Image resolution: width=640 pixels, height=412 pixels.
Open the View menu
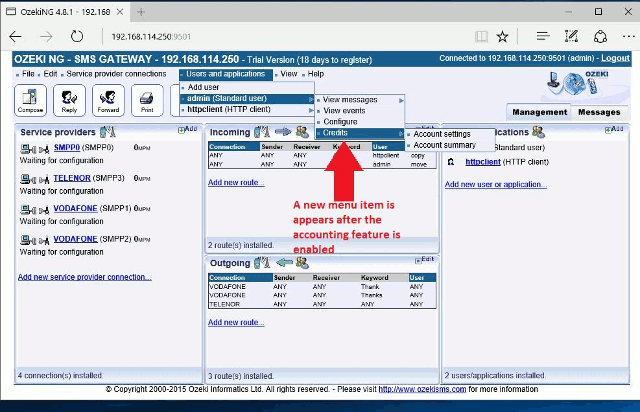coord(289,74)
